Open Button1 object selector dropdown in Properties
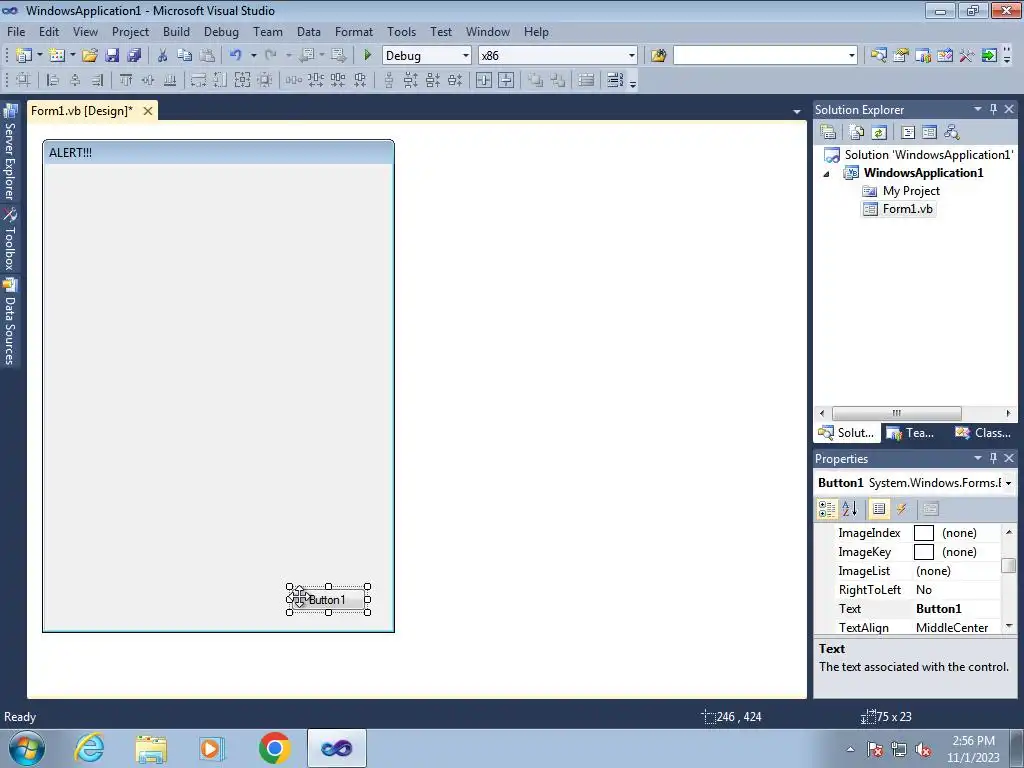1024x768 pixels. tap(1008, 483)
